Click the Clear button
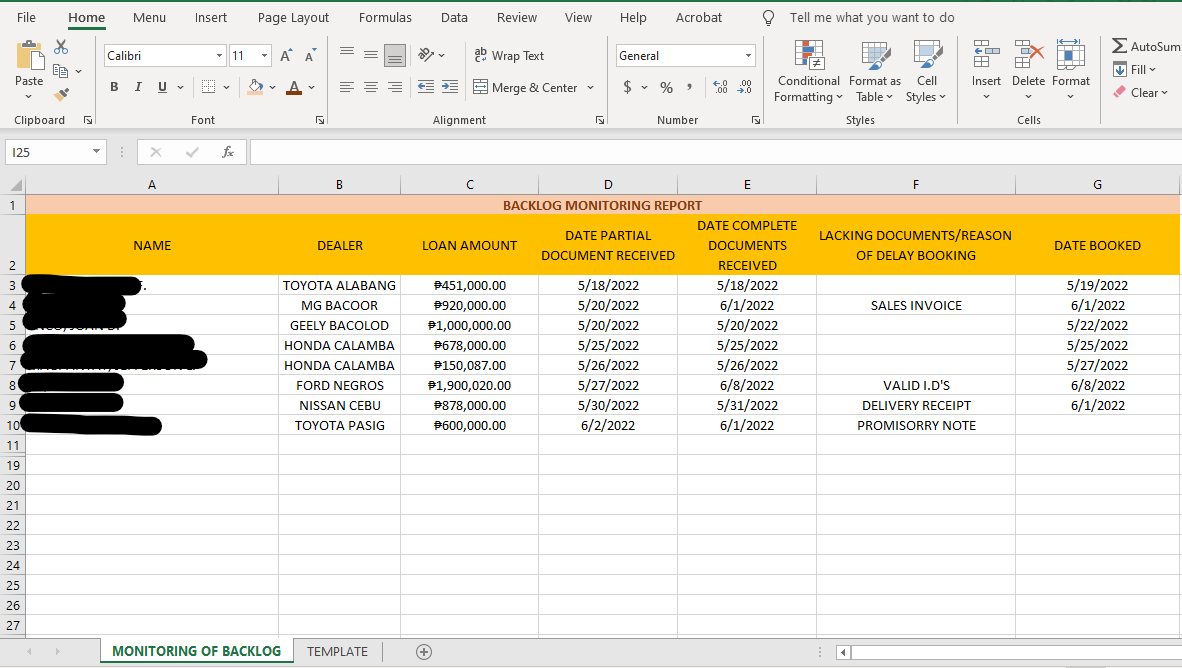1182x668 pixels. tap(1141, 93)
